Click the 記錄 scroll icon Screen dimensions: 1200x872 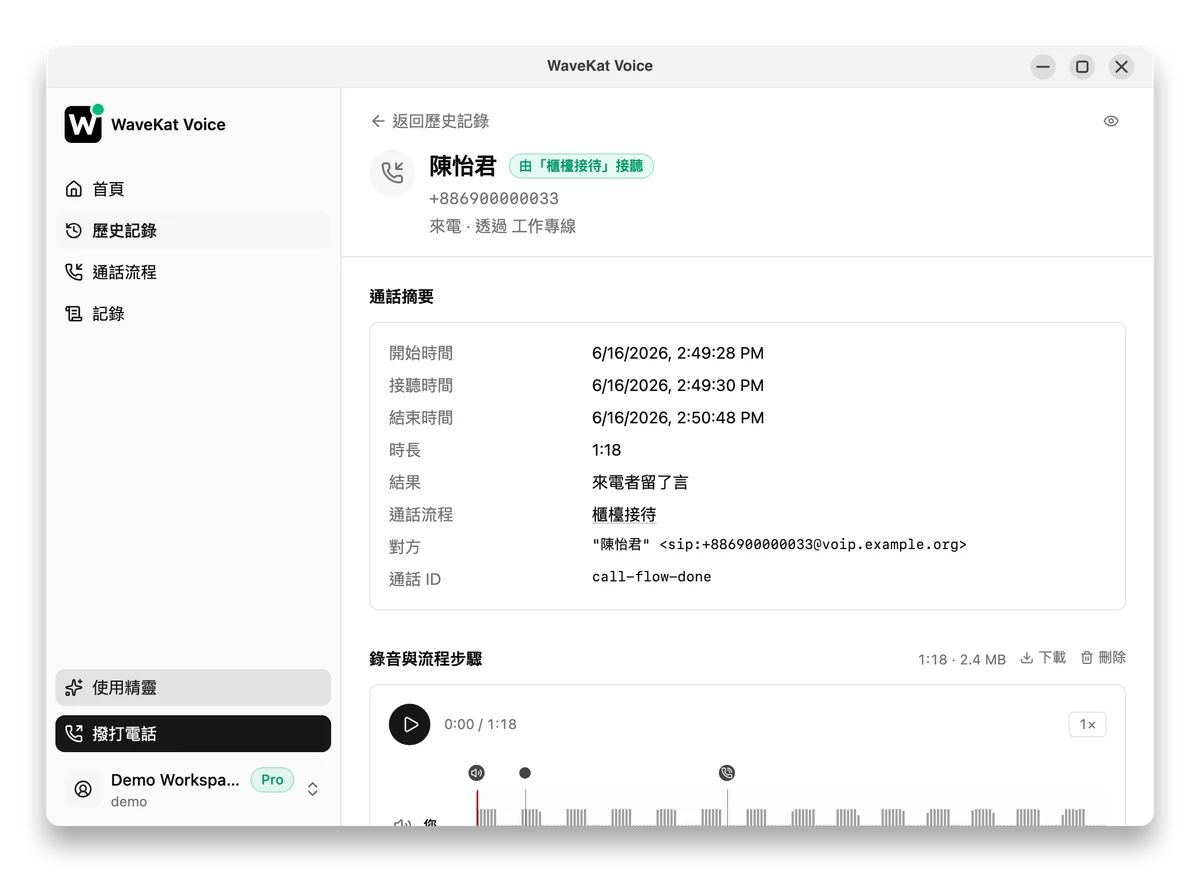coord(74,314)
